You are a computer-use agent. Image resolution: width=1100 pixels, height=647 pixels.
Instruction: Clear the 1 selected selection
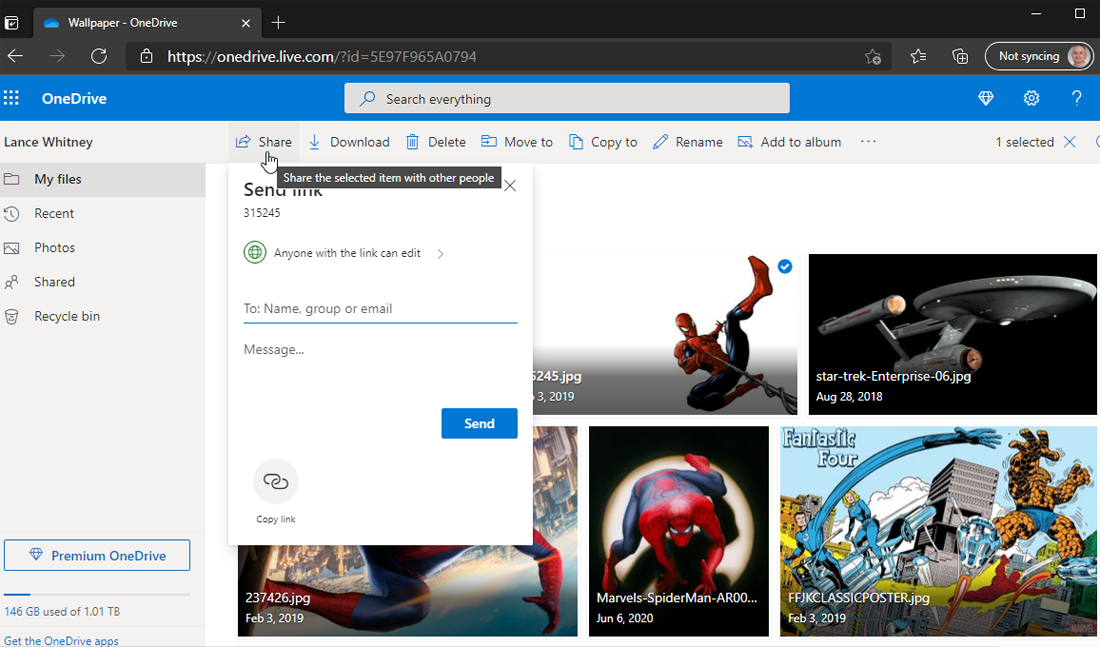[1070, 142]
